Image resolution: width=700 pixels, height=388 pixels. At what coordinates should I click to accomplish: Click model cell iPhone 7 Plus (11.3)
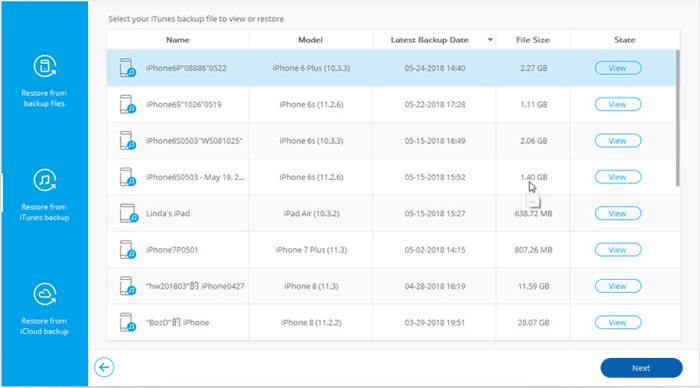coord(311,250)
